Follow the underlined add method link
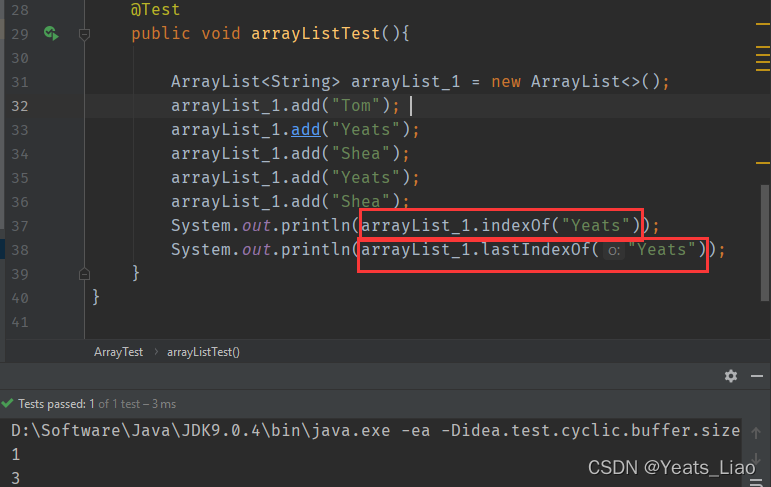Image resolution: width=771 pixels, height=487 pixels. [306, 130]
